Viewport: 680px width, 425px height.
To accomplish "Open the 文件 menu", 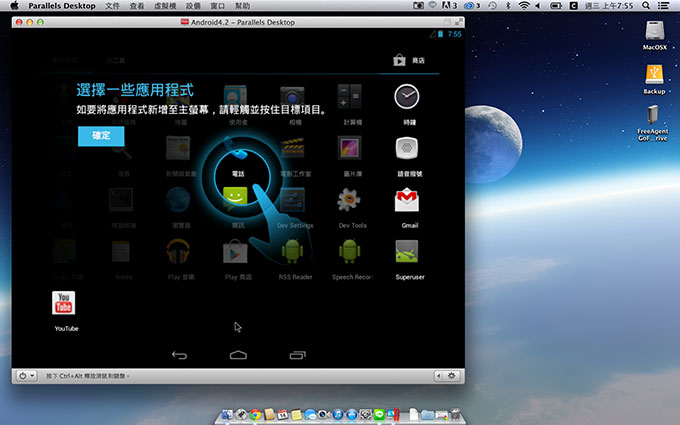I will pos(112,6).
